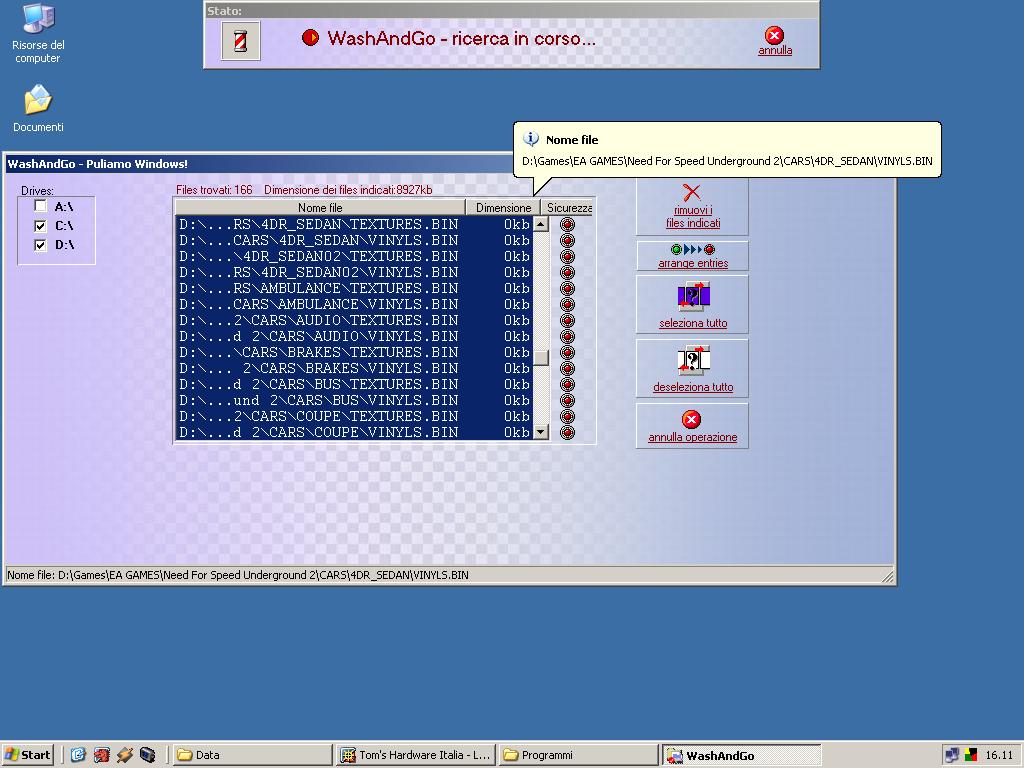Sort by the Nome file column header
Screen dimensions: 1024x768
(x=320, y=208)
